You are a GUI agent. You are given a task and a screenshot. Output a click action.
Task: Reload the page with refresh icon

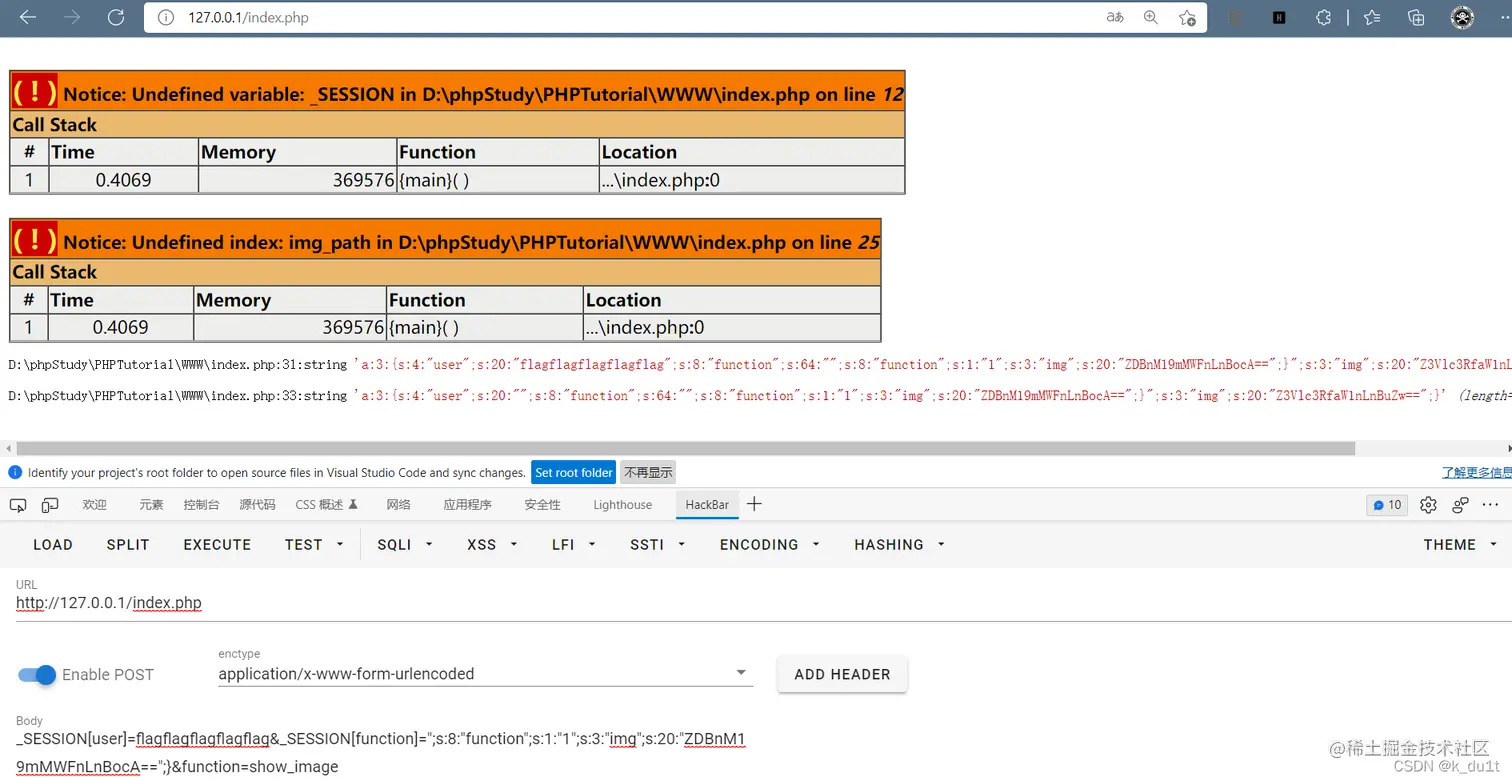pos(116,17)
